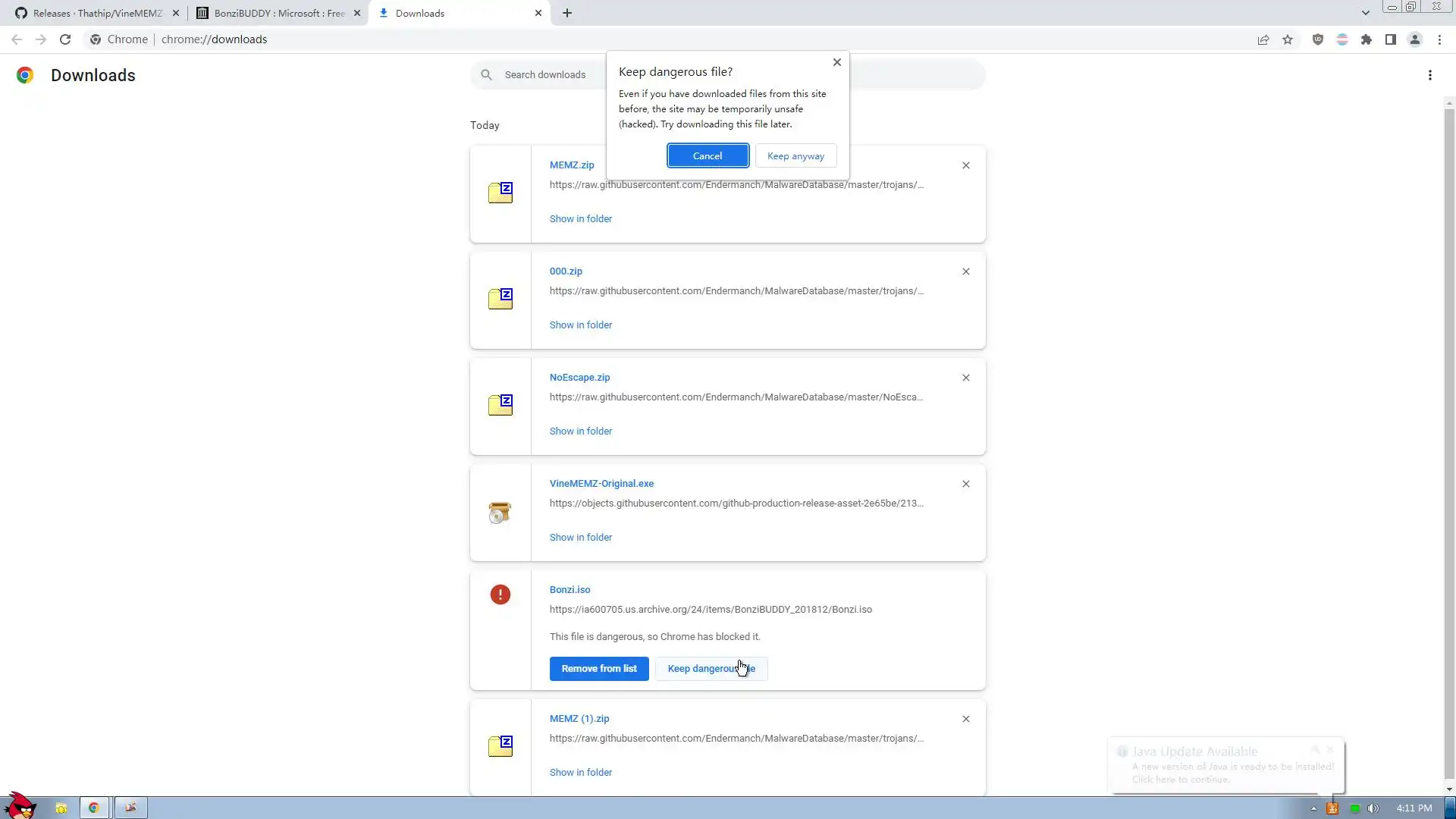Switch to the BonziBUDDY archive tab
Viewport: 1456px width, 819px height.
[x=278, y=13]
